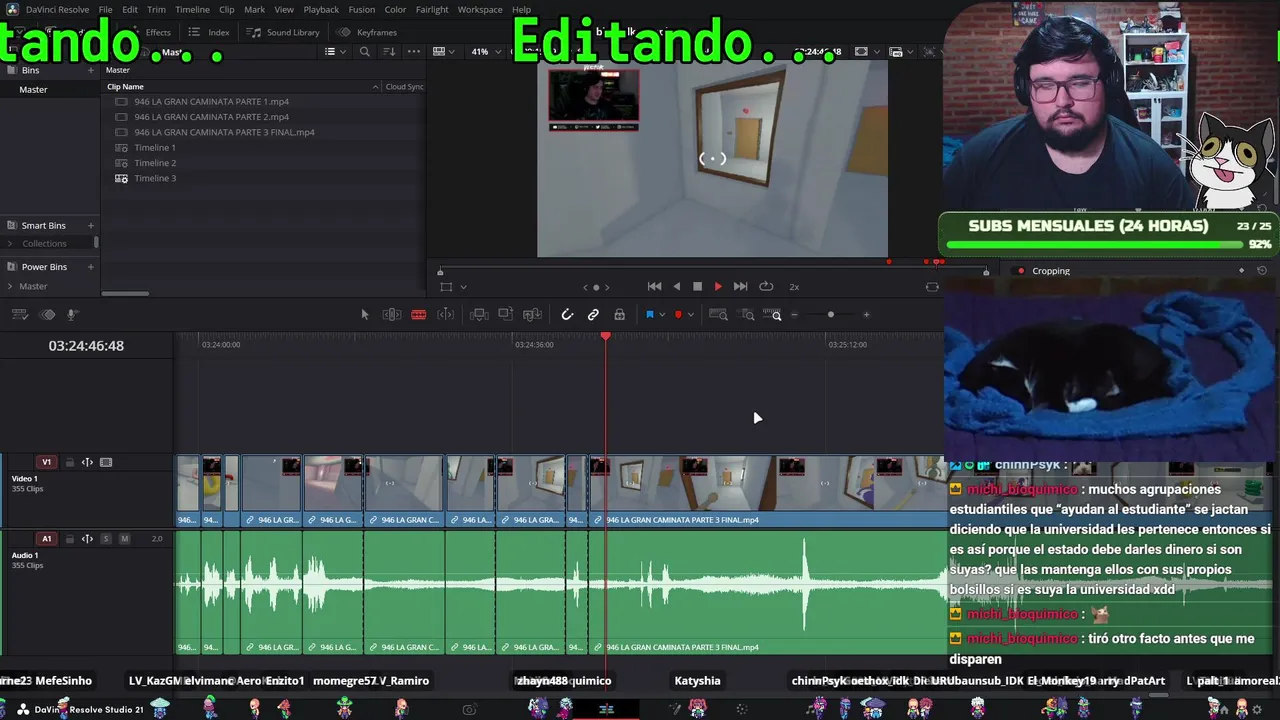Image resolution: width=1280 pixels, height=720 pixels.
Task: Zoom out timeline with minus icon
Action: tap(795, 315)
